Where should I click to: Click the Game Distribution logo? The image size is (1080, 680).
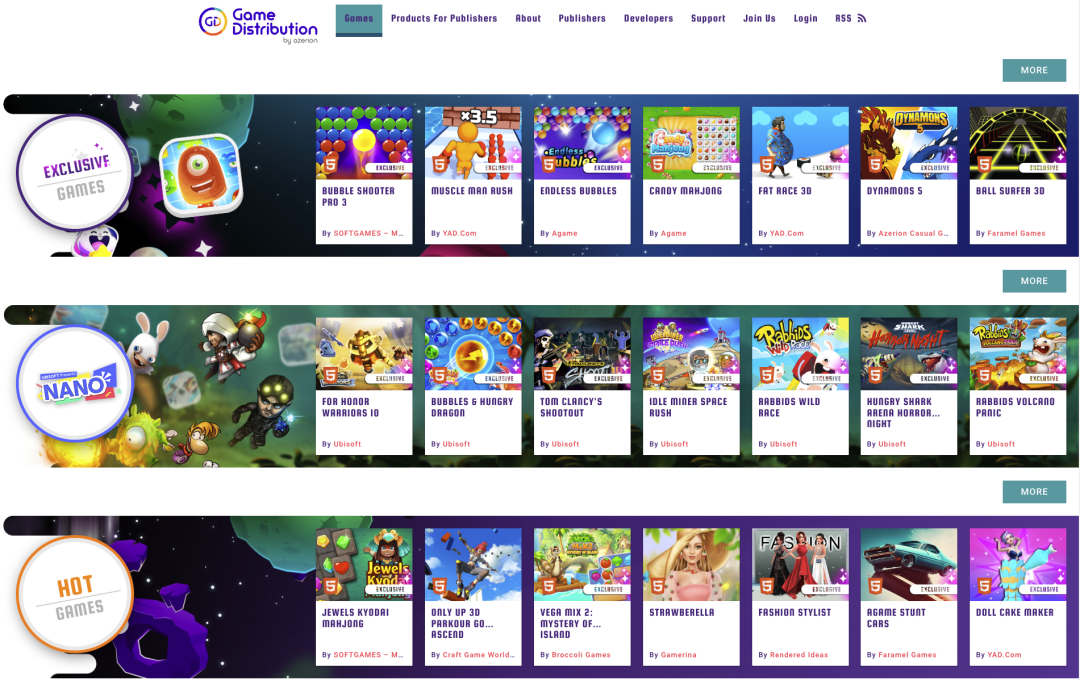click(258, 25)
